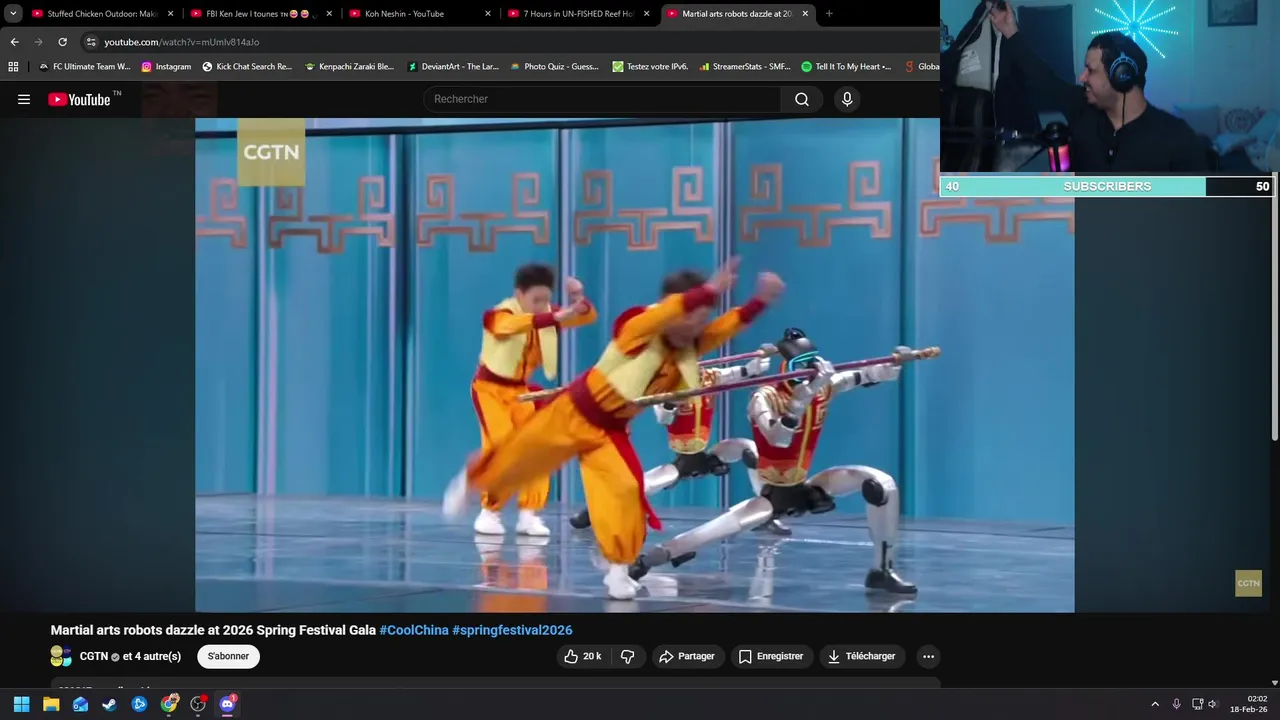This screenshot has width=1280, height=720.
Task: Start voice search with microphone icon
Action: click(x=847, y=99)
